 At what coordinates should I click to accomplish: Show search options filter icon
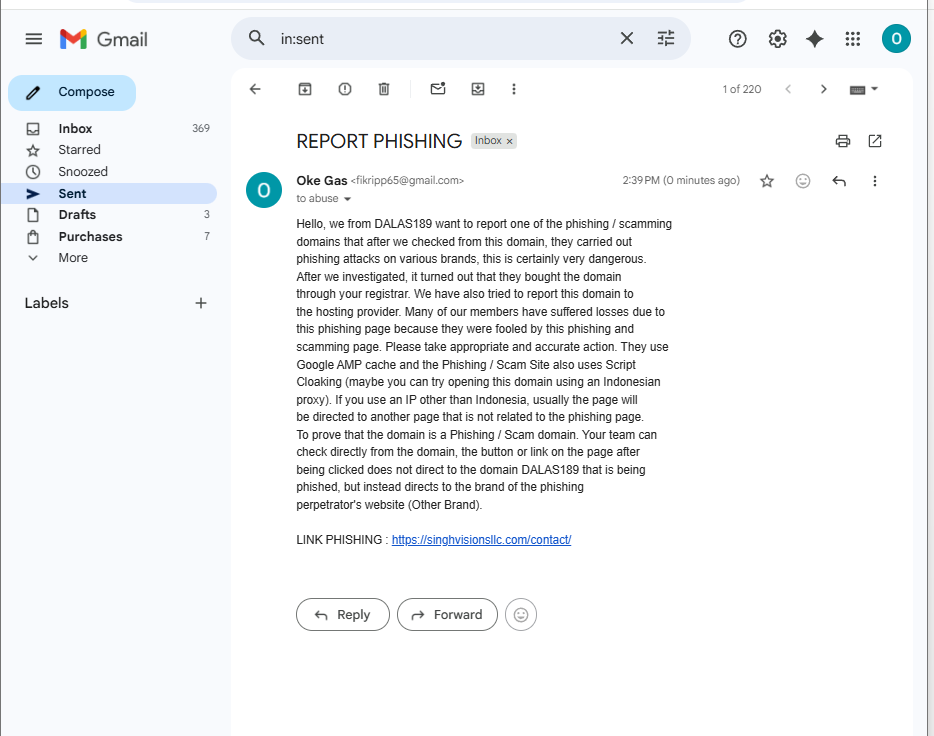tap(666, 39)
